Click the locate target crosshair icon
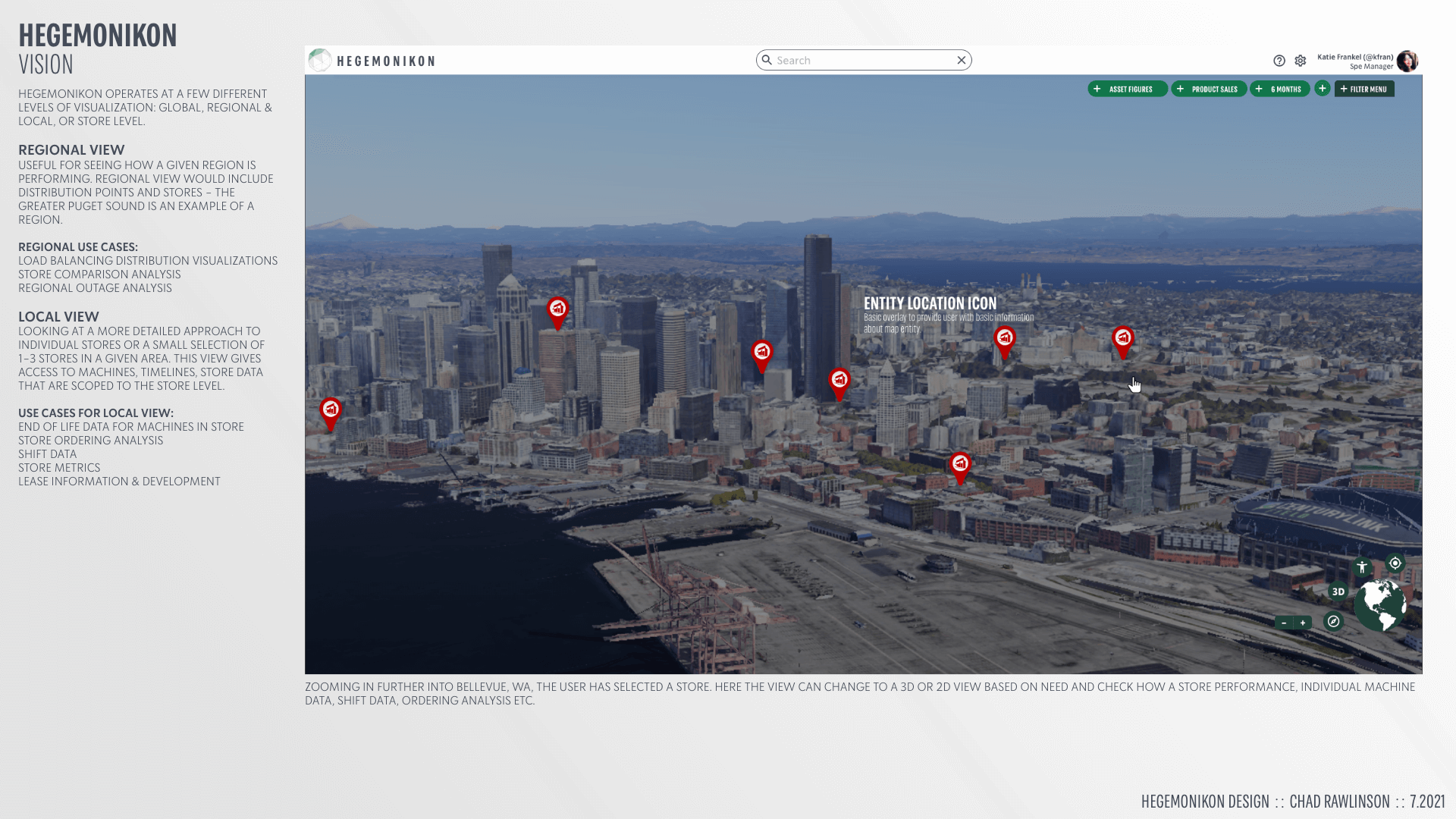The width and height of the screenshot is (1456, 819). pos(1395,563)
